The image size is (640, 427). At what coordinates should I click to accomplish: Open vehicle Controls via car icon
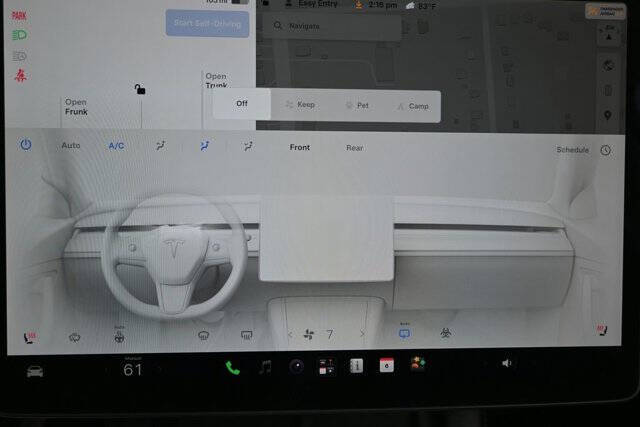(35, 371)
